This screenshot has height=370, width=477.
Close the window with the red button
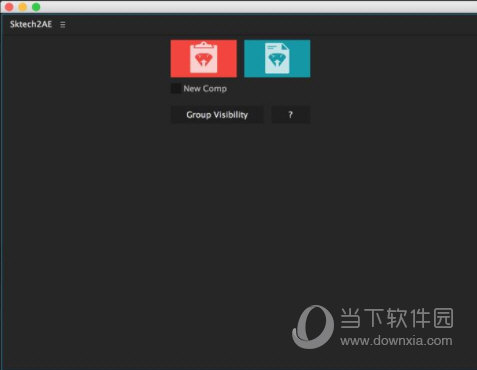click(9, 7)
